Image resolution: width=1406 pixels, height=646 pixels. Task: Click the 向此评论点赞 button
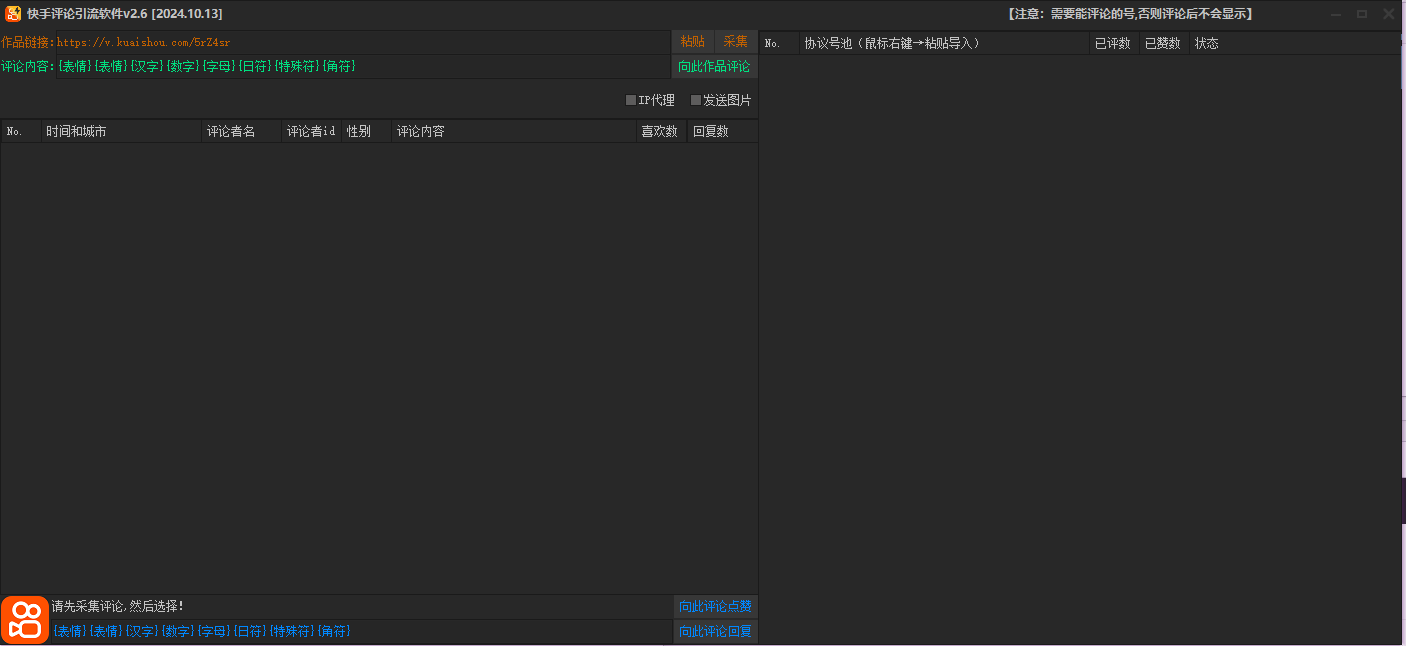[x=715, y=607]
